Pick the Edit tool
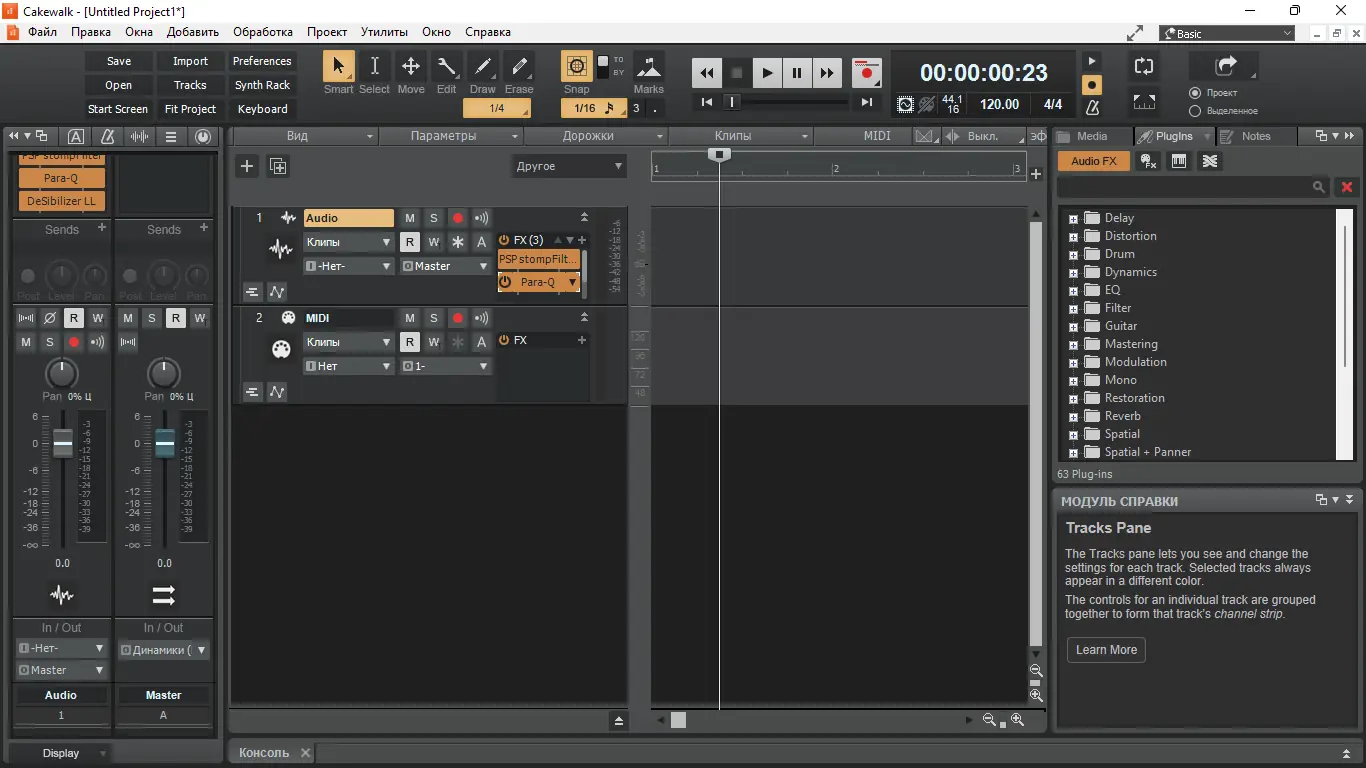The width and height of the screenshot is (1366, 768). (x=446, y=67)
